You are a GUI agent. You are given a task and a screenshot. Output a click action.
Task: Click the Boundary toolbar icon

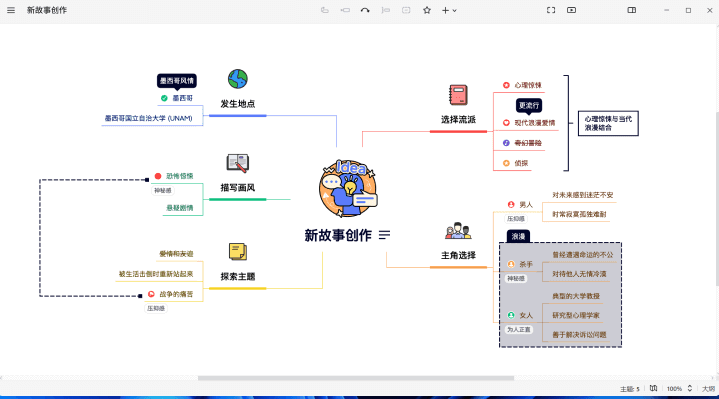click(x=406, y=10)
